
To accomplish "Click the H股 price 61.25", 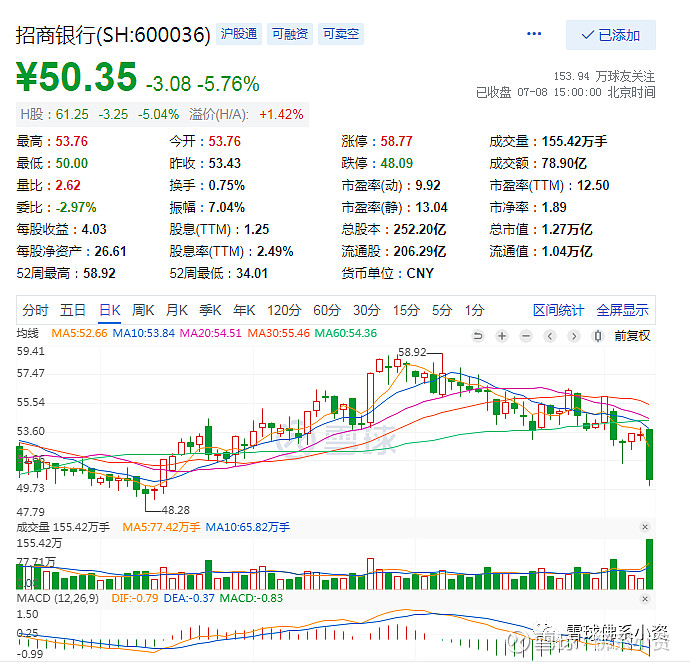I will [x=72, y=114].
